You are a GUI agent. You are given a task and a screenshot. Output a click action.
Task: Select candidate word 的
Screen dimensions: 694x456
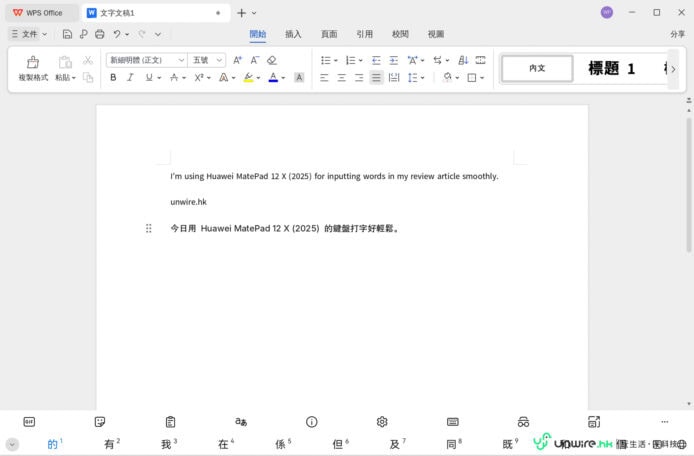(x=53, y=444)
